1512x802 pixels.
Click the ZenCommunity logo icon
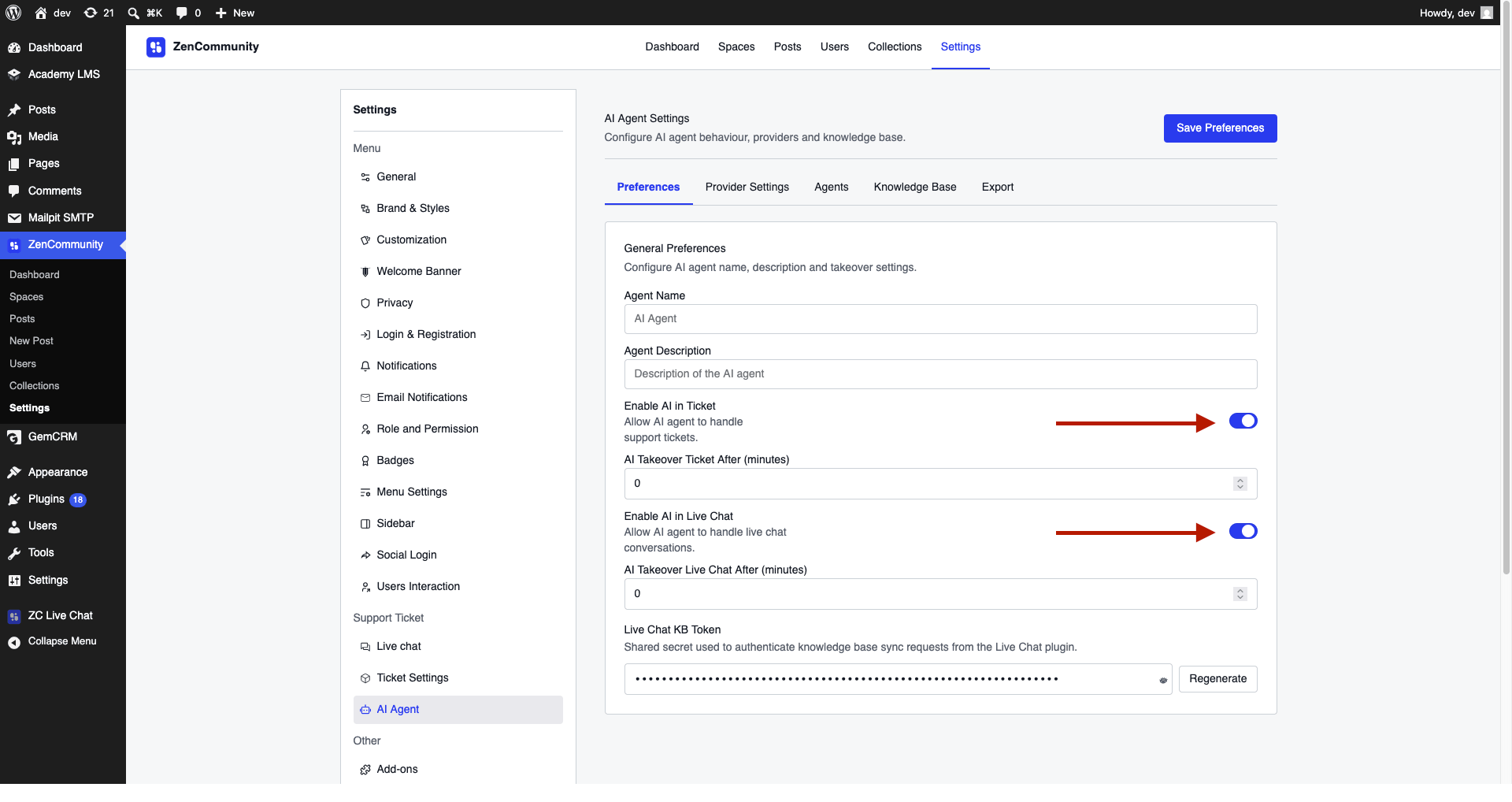click(x=156, y=47)
